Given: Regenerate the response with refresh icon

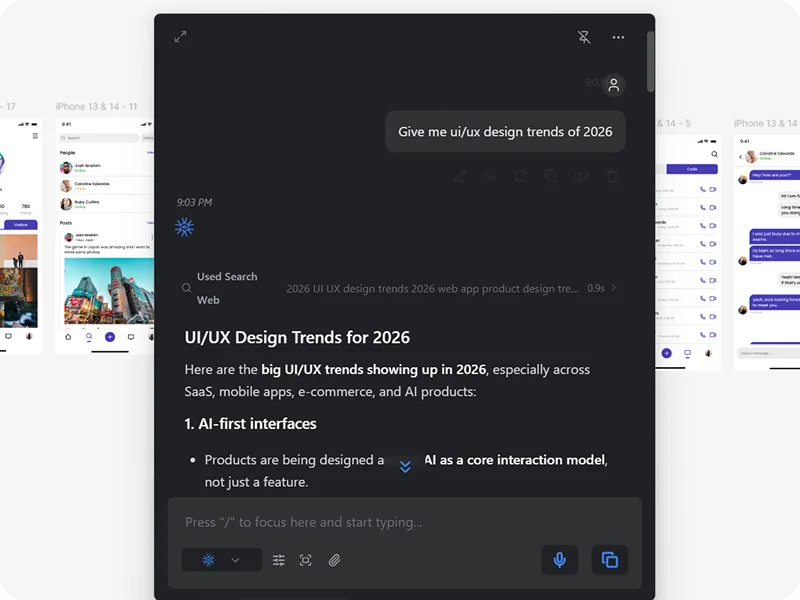Looking at the screenshot, I should (x=520, y=176).
